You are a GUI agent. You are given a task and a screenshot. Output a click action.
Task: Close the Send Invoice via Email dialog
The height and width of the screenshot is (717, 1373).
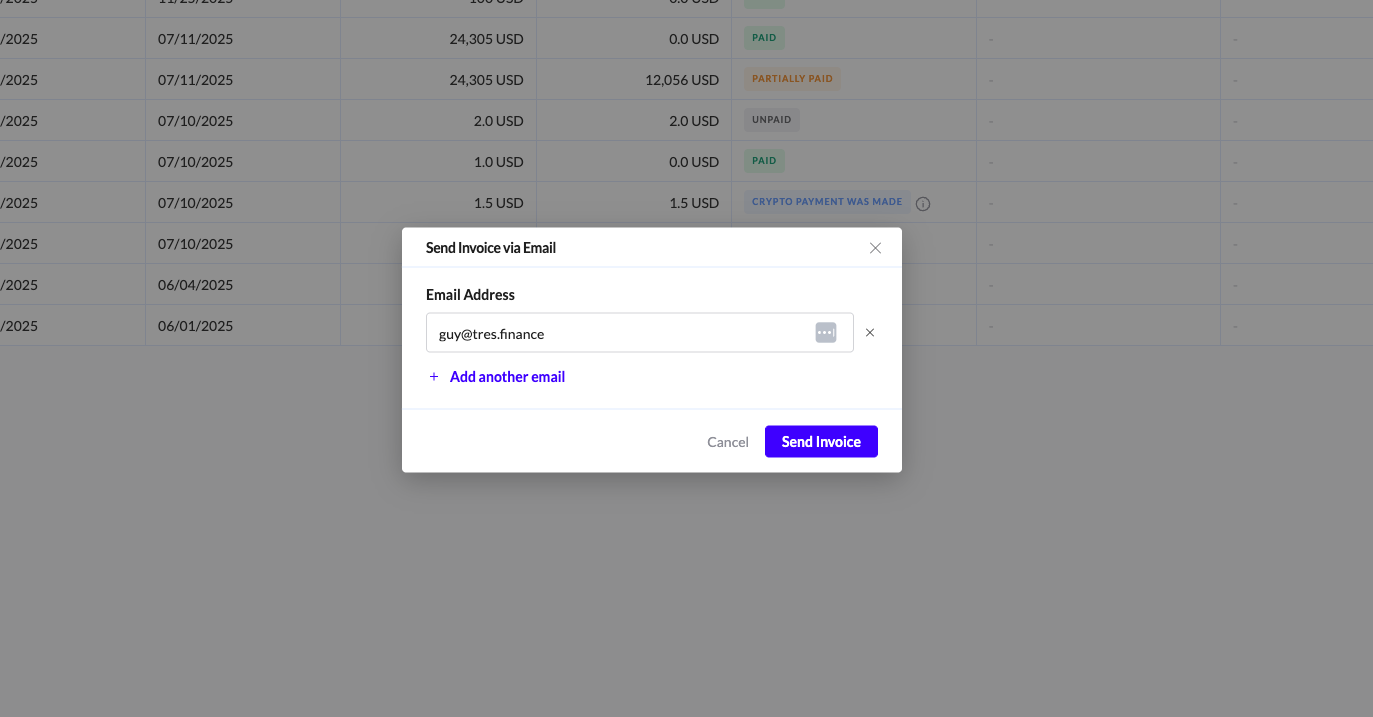click(875, 248)
